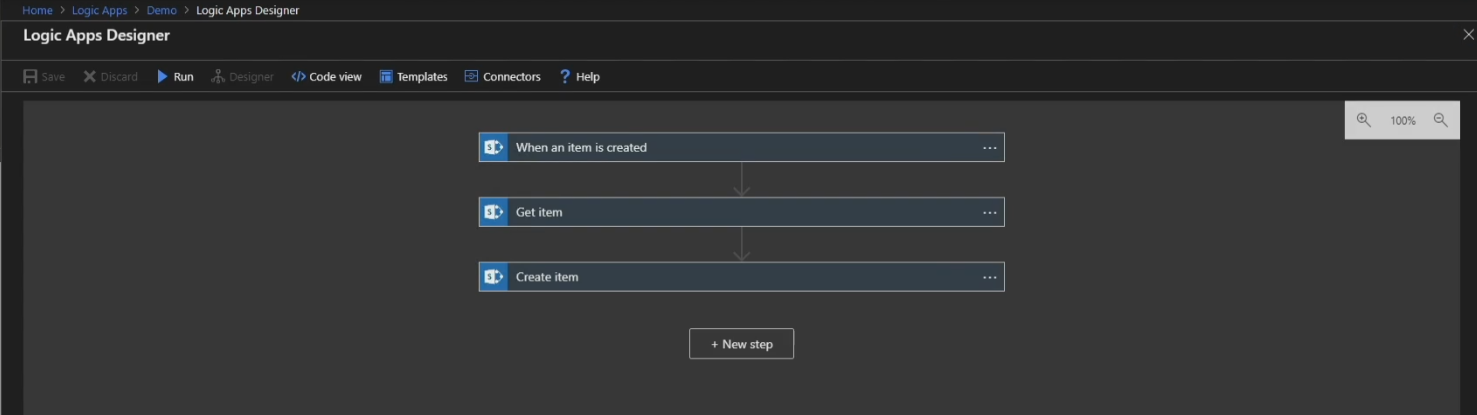Click the zoom in magnifier icon

click(1363, 120)
